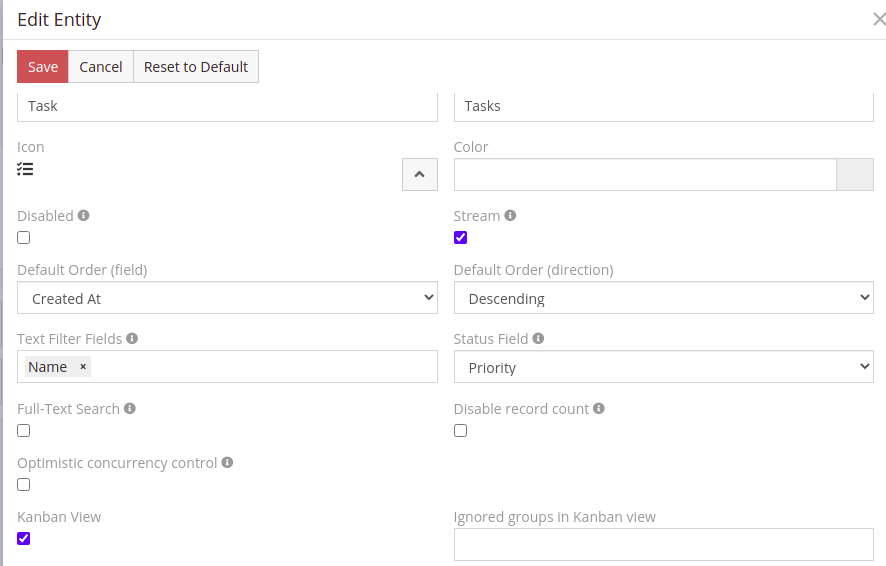
Task: Open the Default Order direction dropdown
Action: click(x=663, y=298)
